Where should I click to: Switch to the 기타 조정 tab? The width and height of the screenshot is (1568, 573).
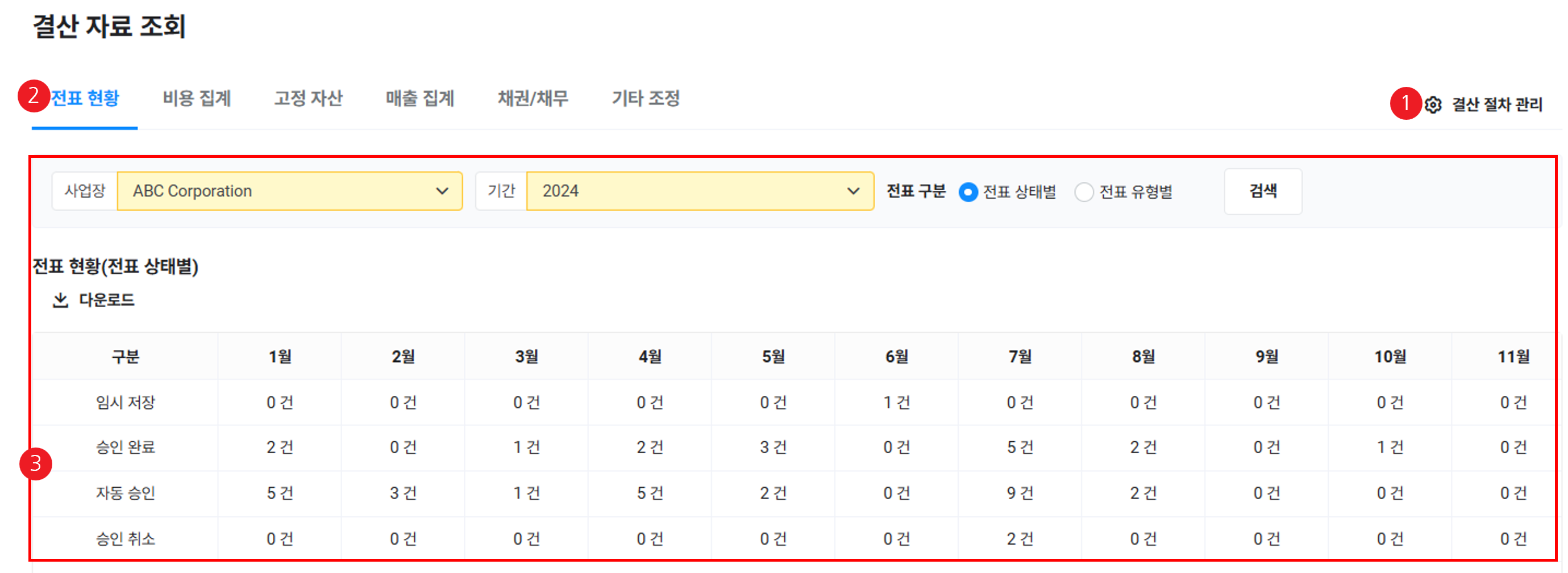(646, 99)
